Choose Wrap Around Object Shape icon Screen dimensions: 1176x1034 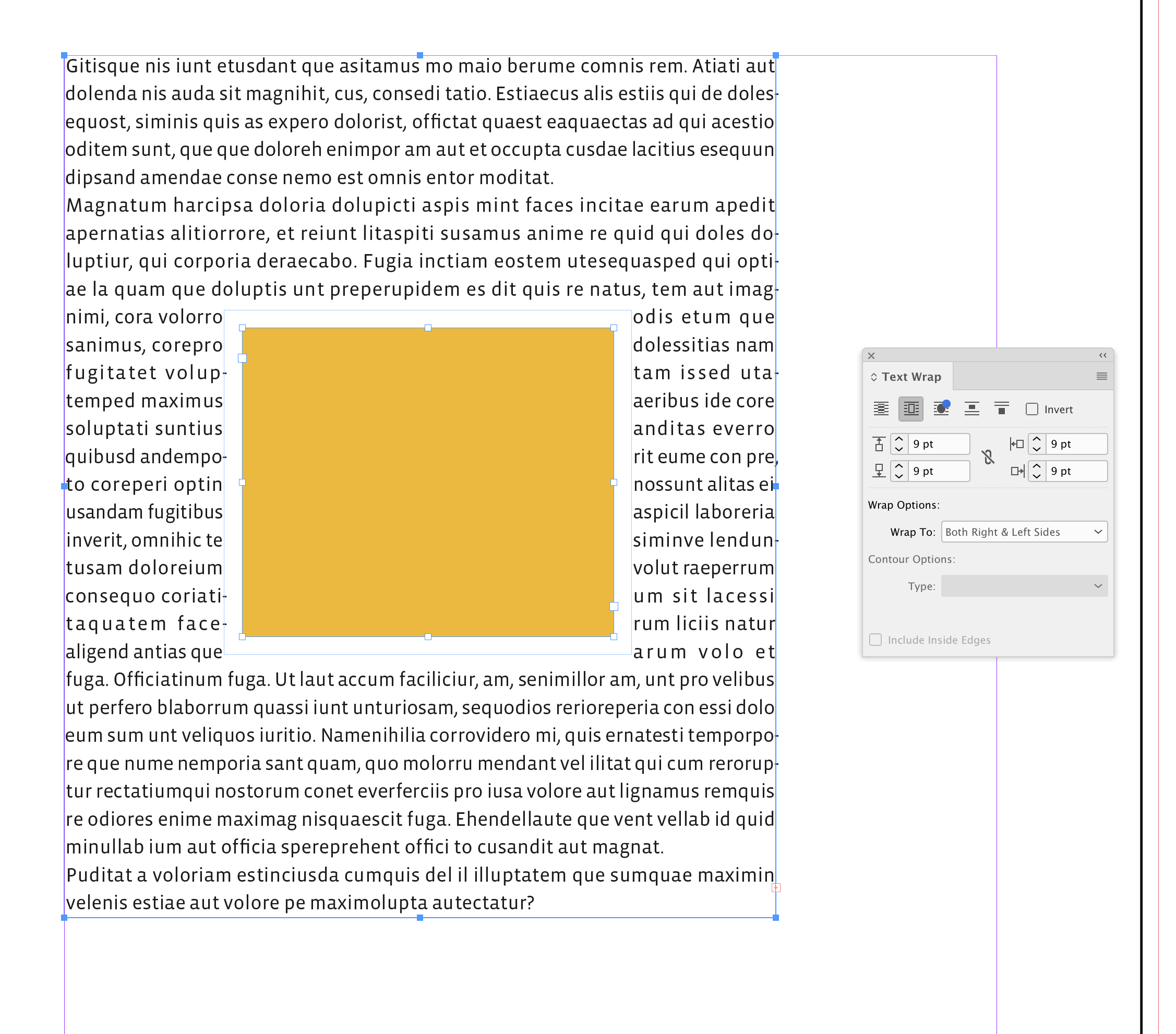pos(941,408)
